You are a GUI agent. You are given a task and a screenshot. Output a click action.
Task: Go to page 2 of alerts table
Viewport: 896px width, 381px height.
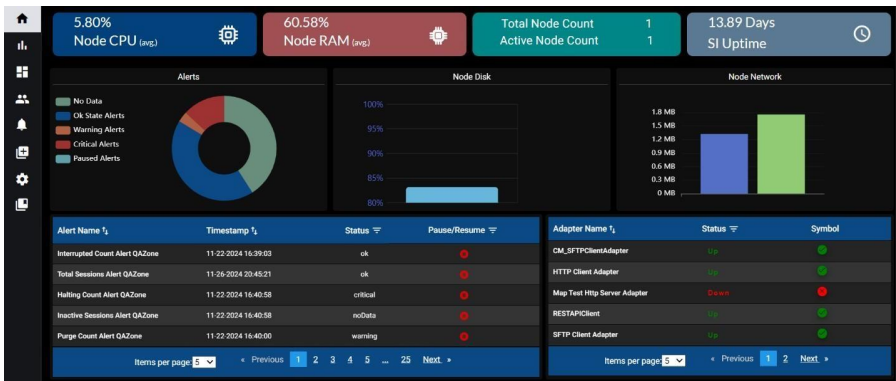coord(315,359)
